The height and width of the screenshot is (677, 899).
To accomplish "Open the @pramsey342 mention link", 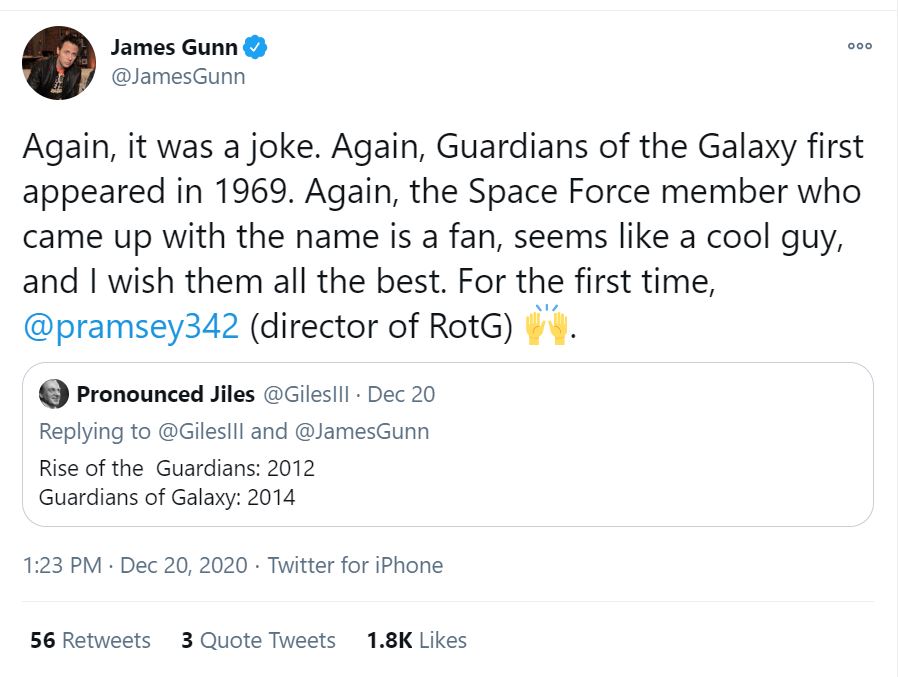I will click(x=130, y=327).
